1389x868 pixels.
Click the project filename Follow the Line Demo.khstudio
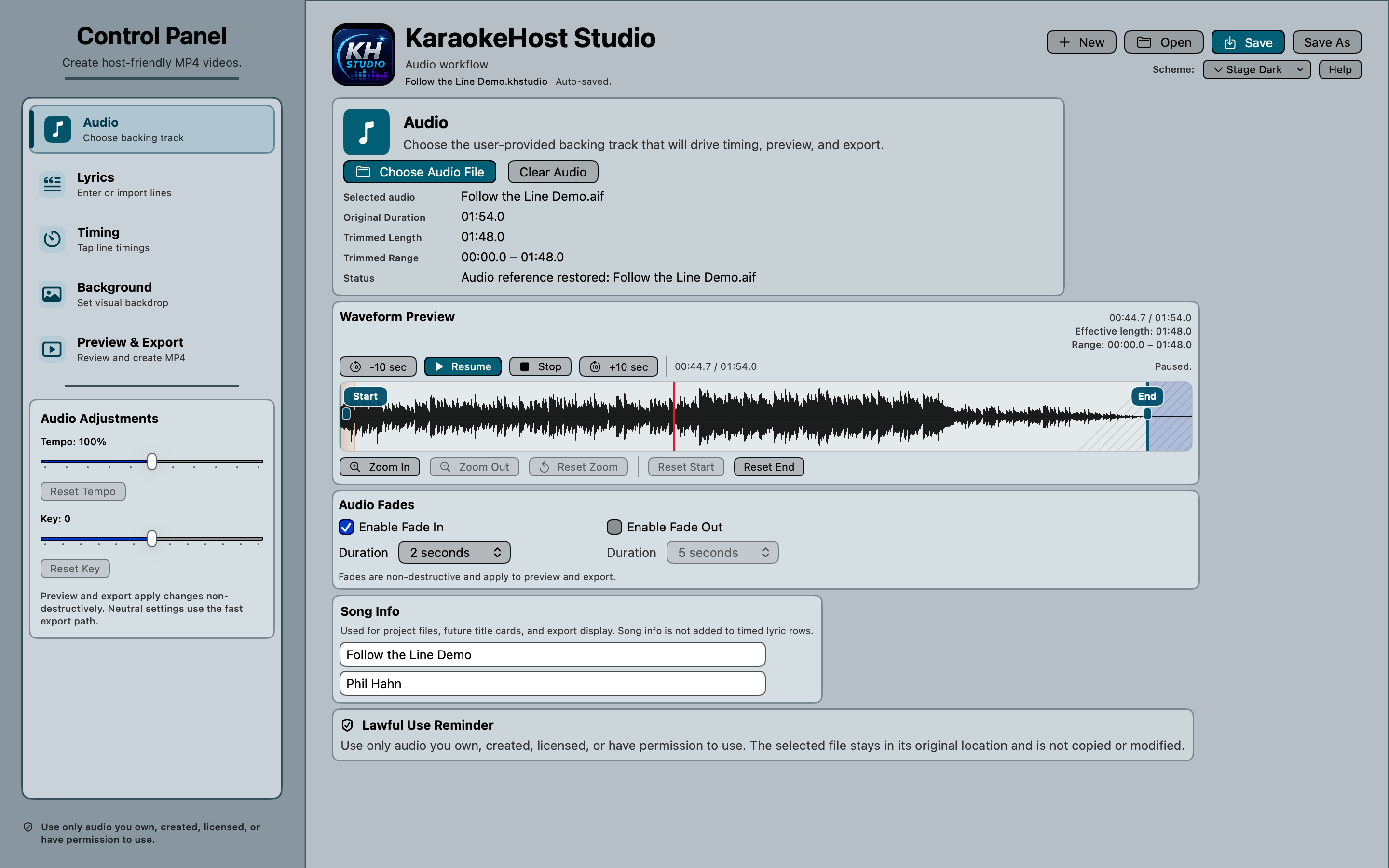476,81
